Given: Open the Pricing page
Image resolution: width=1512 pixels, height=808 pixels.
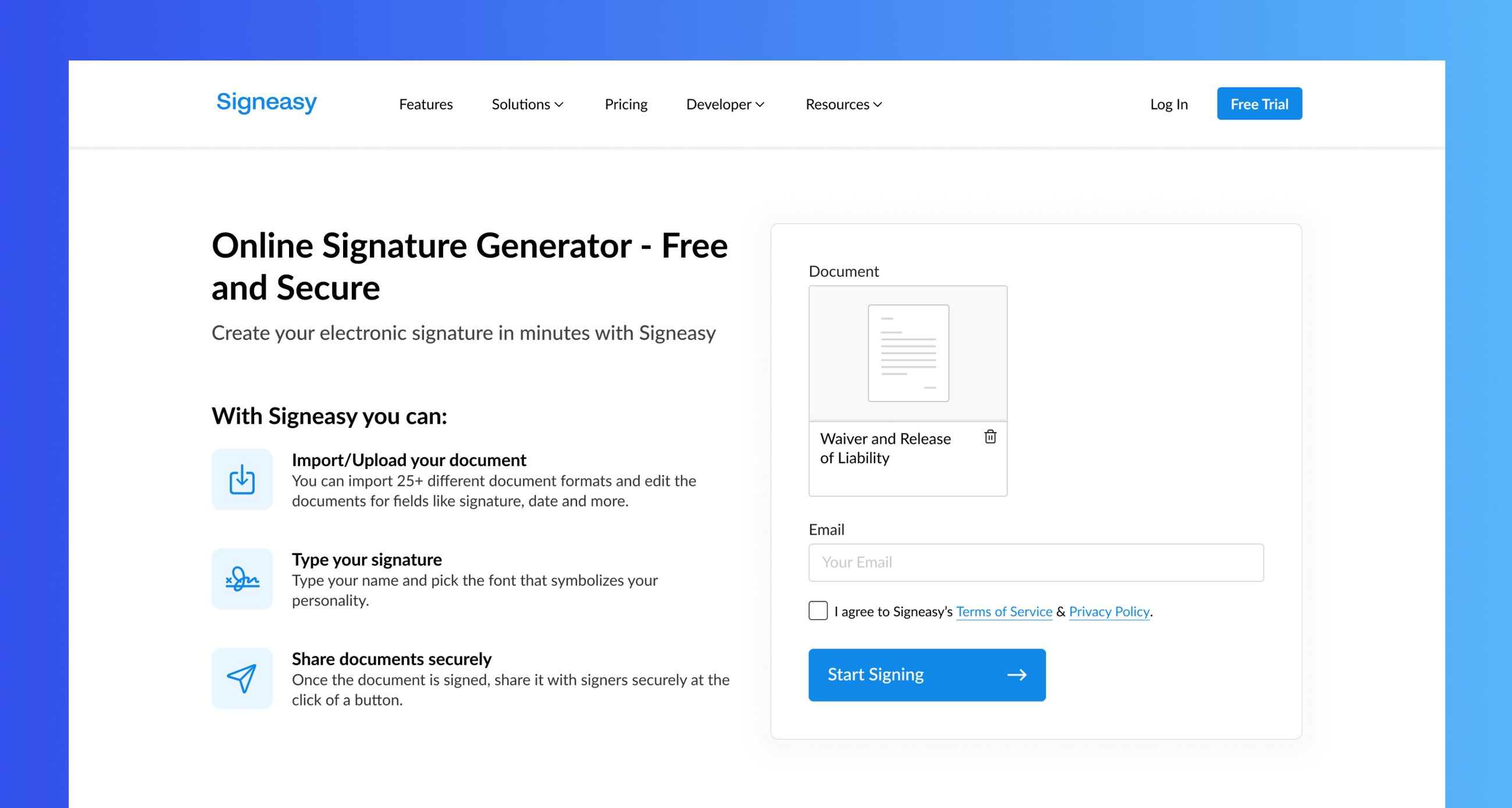Looking at the screenshot, I should point(626,105).
